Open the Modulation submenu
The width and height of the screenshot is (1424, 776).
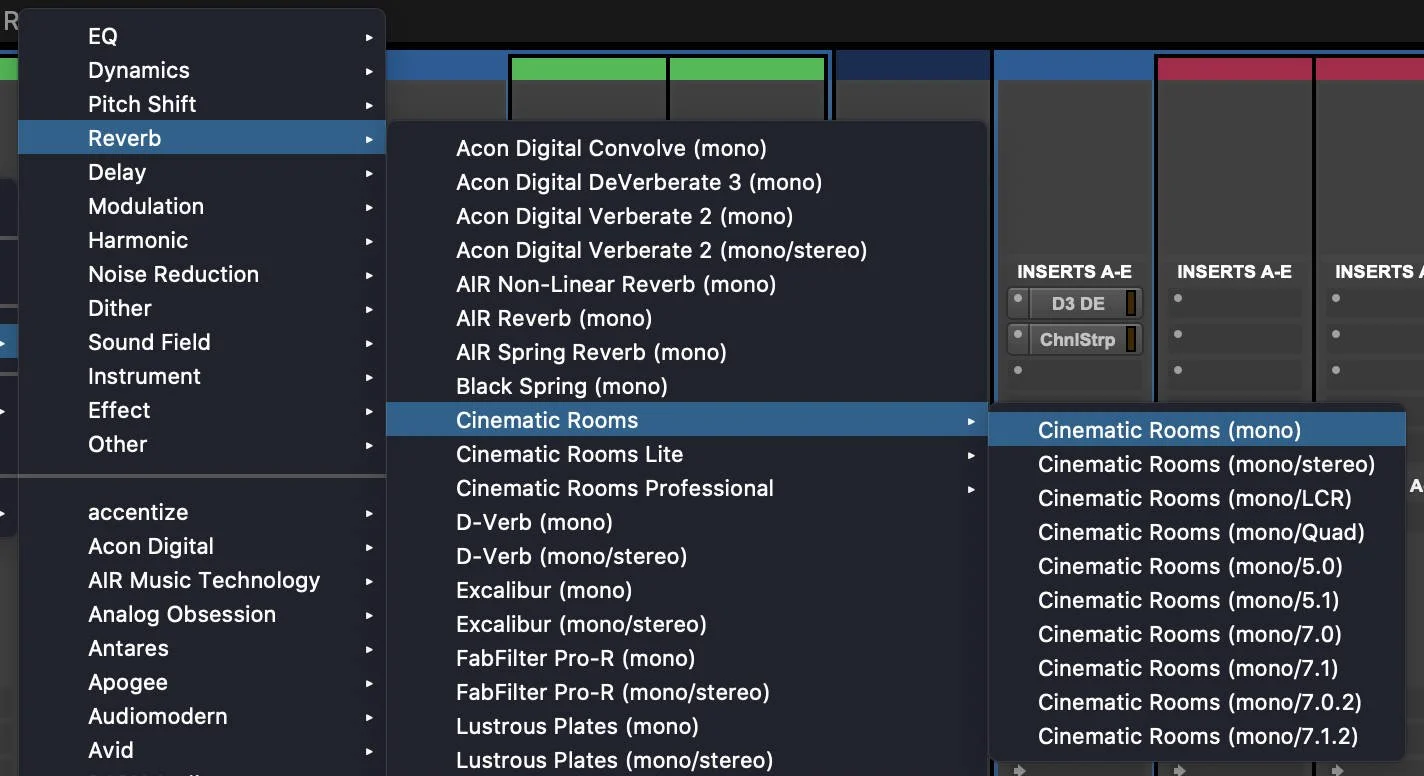[x=202, y=206]
